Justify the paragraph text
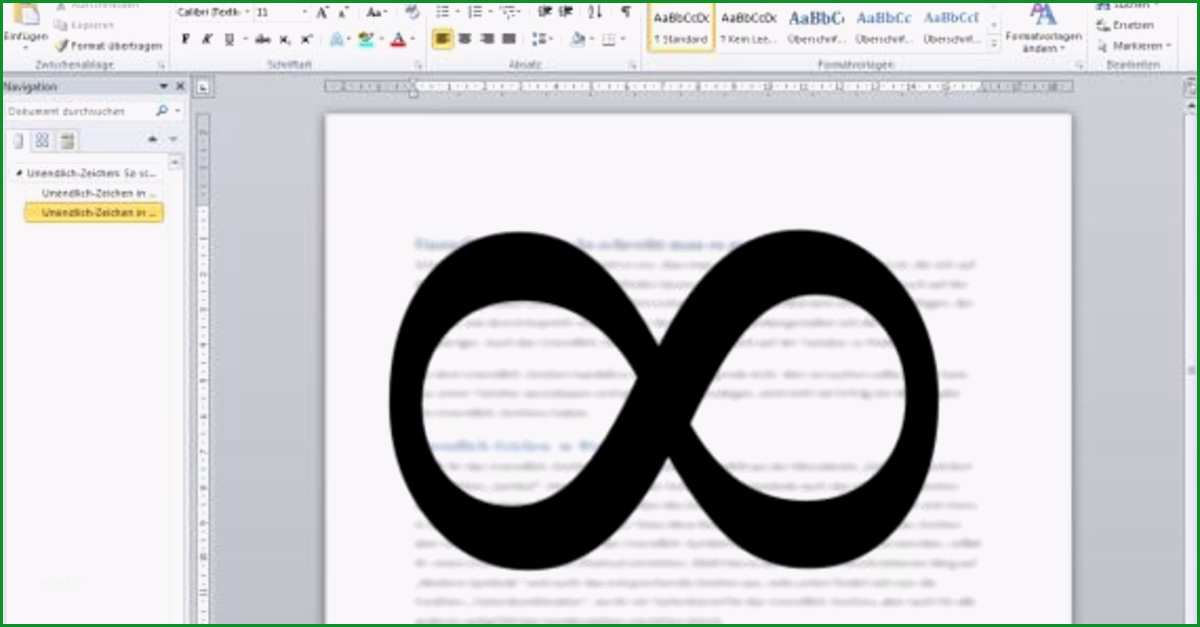 (508, 39)
